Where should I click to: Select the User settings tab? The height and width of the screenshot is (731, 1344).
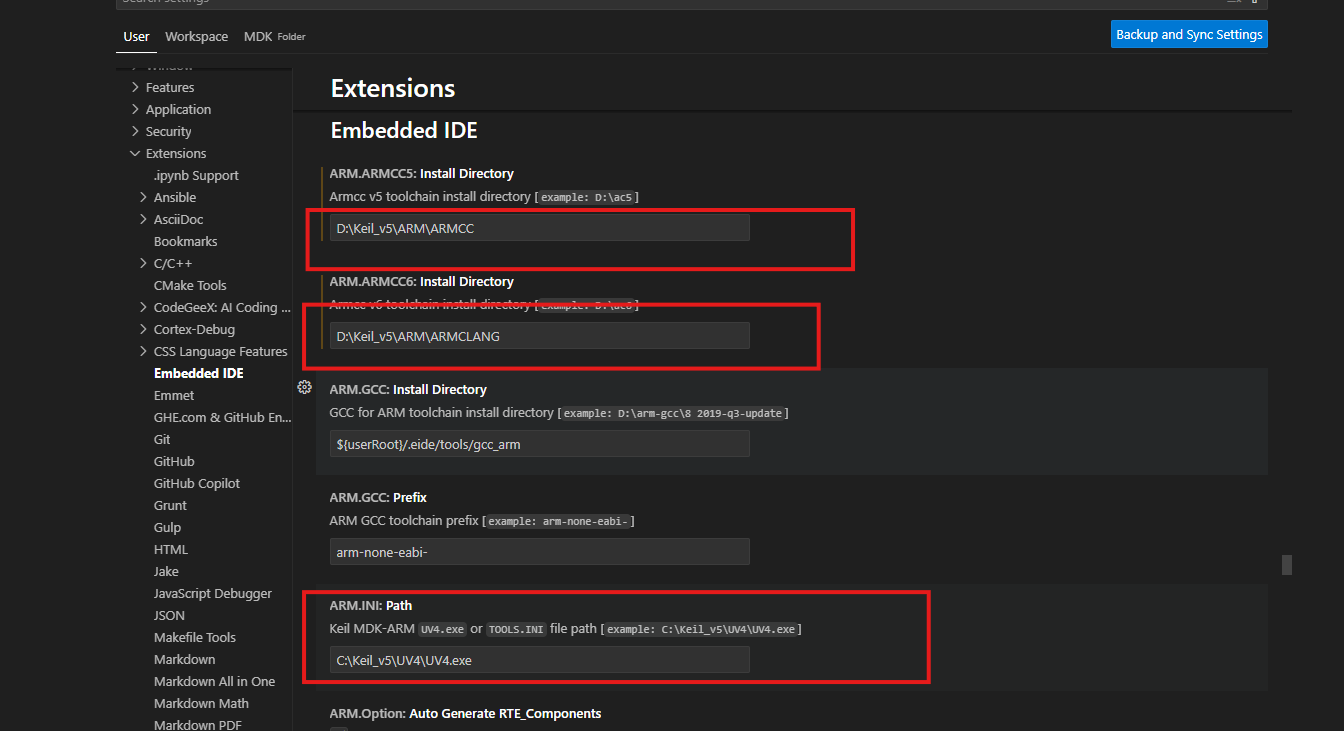point(136,36)
